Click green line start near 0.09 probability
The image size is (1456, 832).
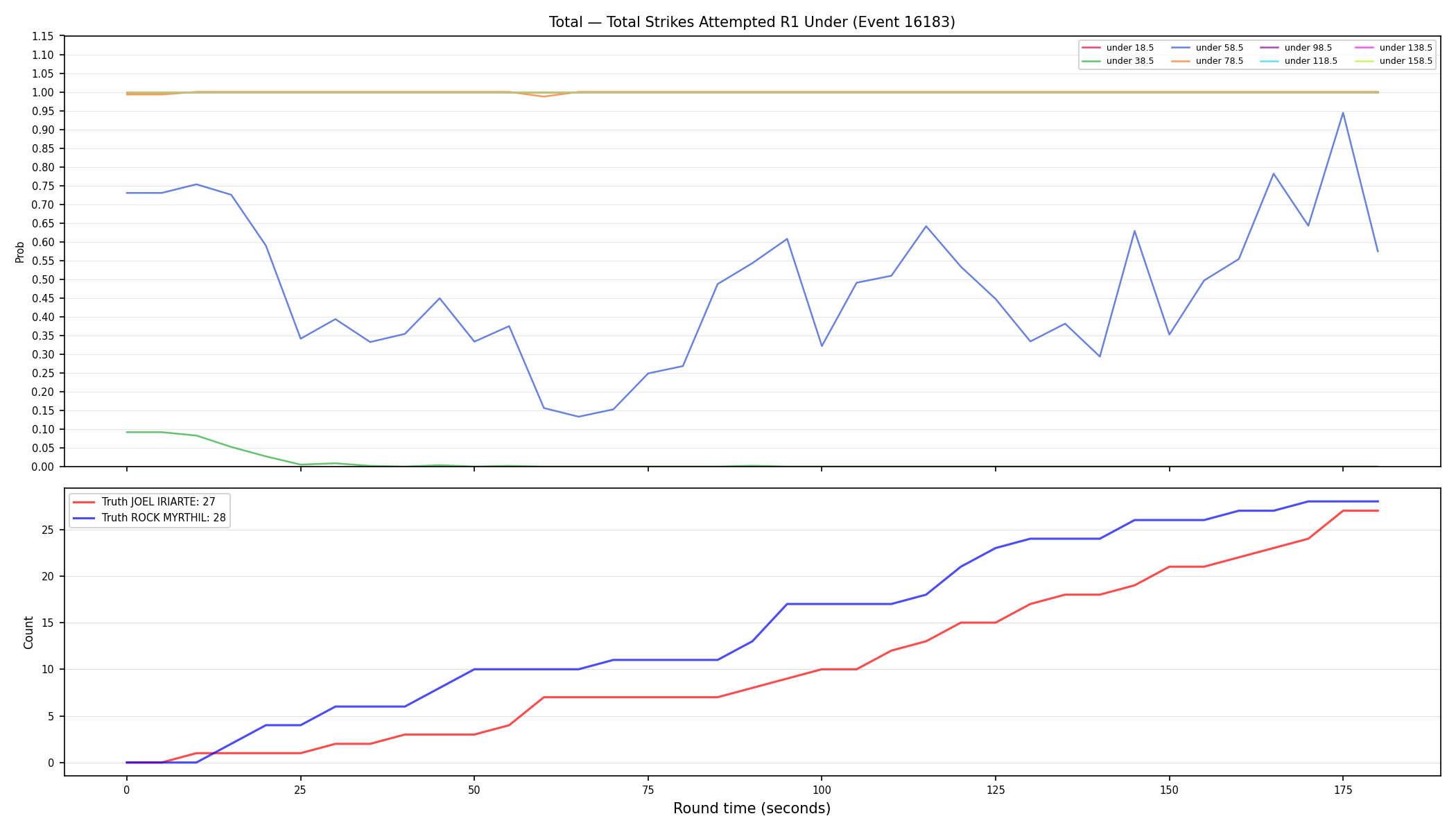[x=127, y=432]
